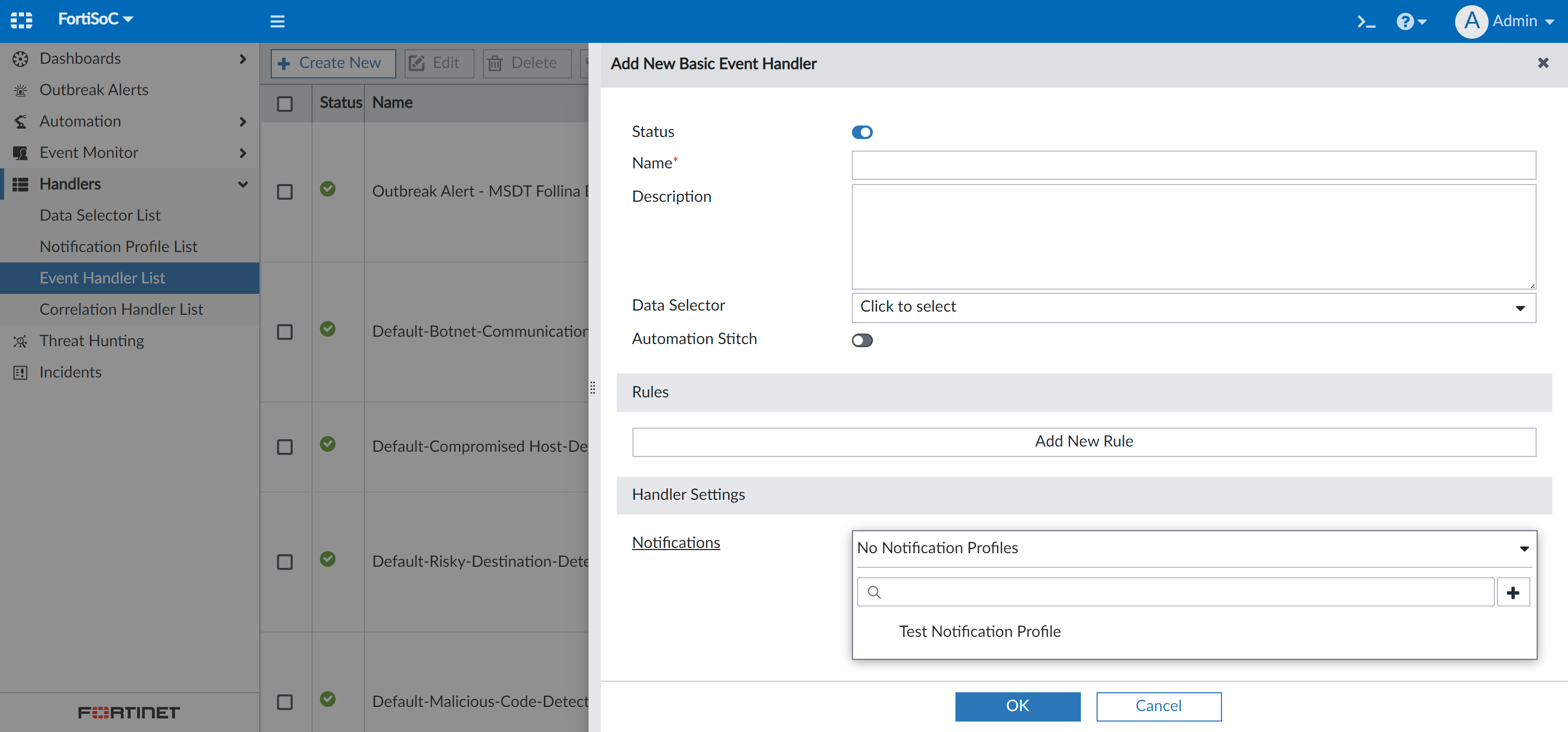Click the Add New Rule button
Screen dimensions: 1568x732
[1083, 441]
